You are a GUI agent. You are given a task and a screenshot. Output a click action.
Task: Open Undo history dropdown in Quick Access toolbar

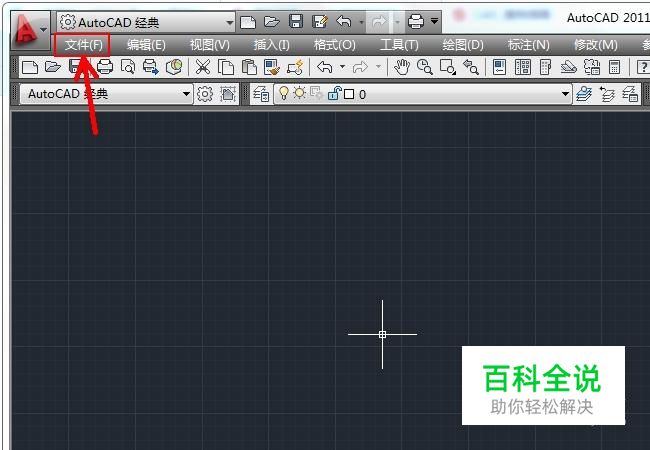pyautogui.click(x=361, y=22)
